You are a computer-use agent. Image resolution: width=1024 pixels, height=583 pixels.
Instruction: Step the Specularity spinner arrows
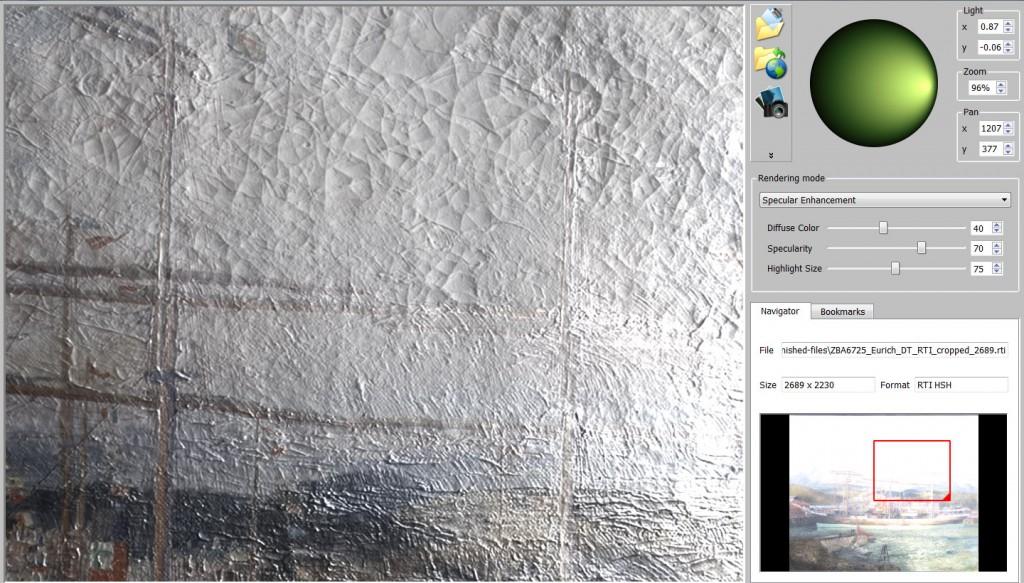[997, 248]
